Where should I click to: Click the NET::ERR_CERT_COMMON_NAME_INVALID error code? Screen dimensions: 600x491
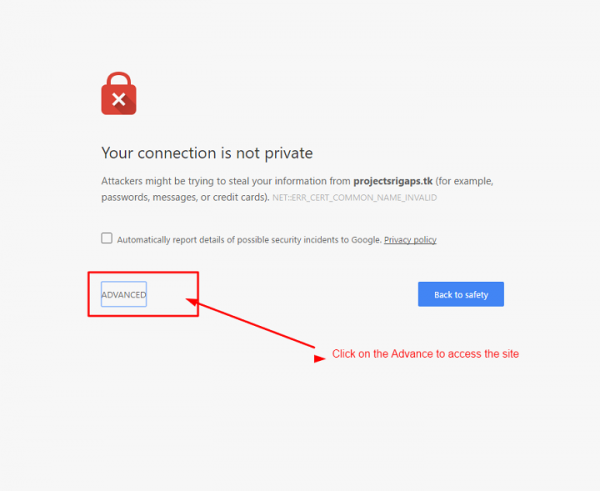point(355,198)
